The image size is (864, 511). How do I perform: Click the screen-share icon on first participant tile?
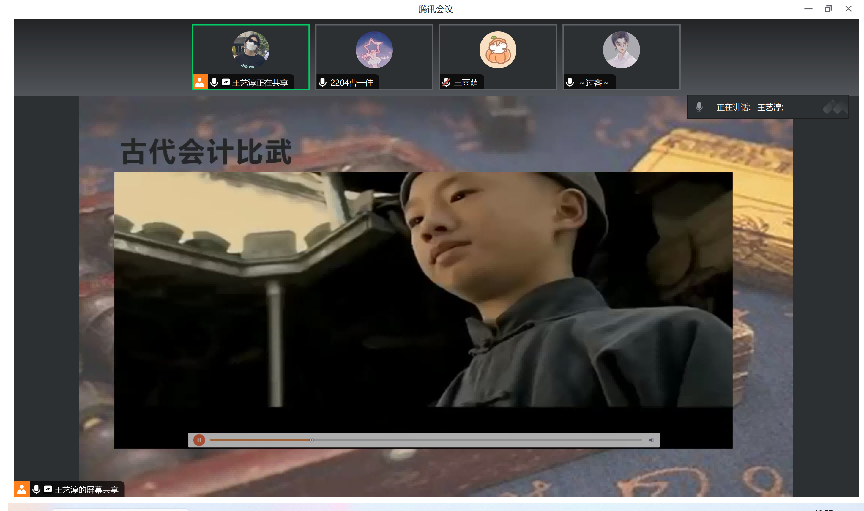(x=226, y=82)
